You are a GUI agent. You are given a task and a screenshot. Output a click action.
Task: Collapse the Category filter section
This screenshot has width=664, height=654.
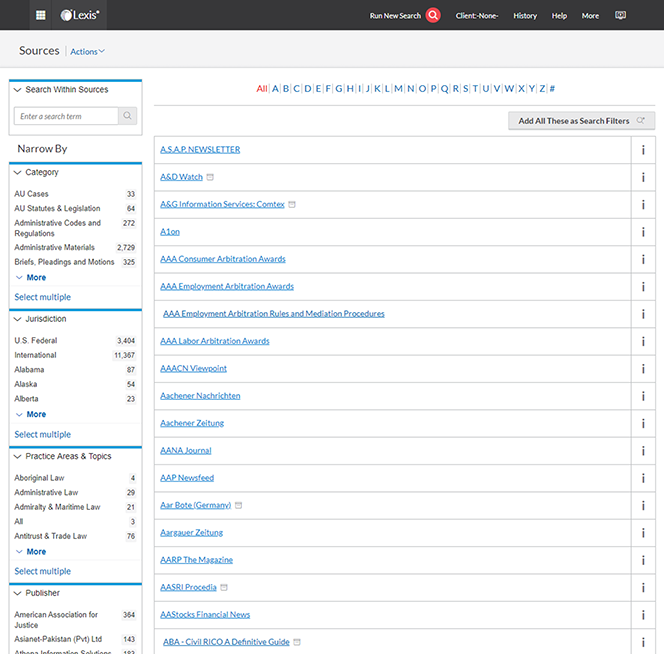point(17,172)
